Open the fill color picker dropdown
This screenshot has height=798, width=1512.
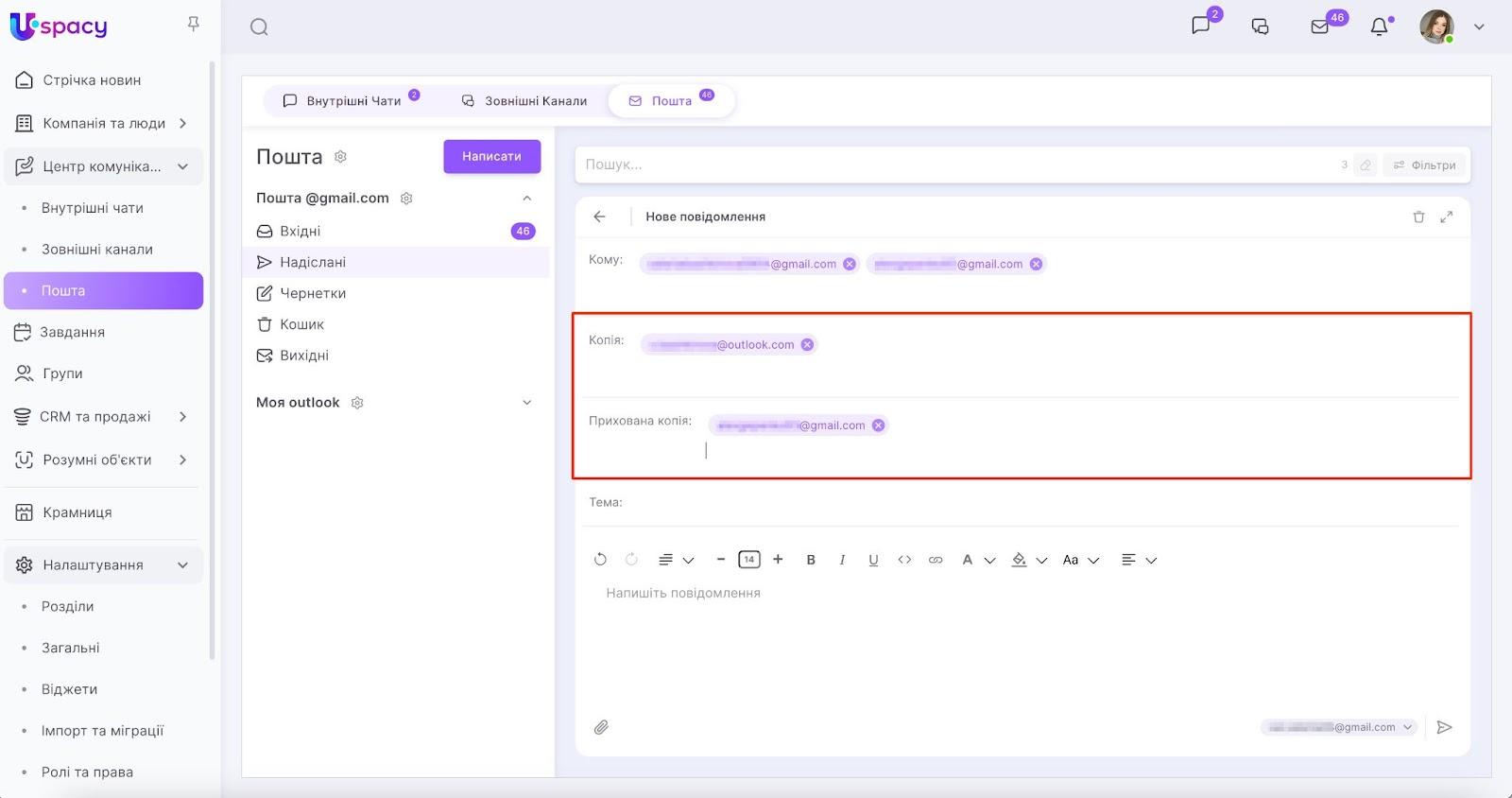[1040, 561]
